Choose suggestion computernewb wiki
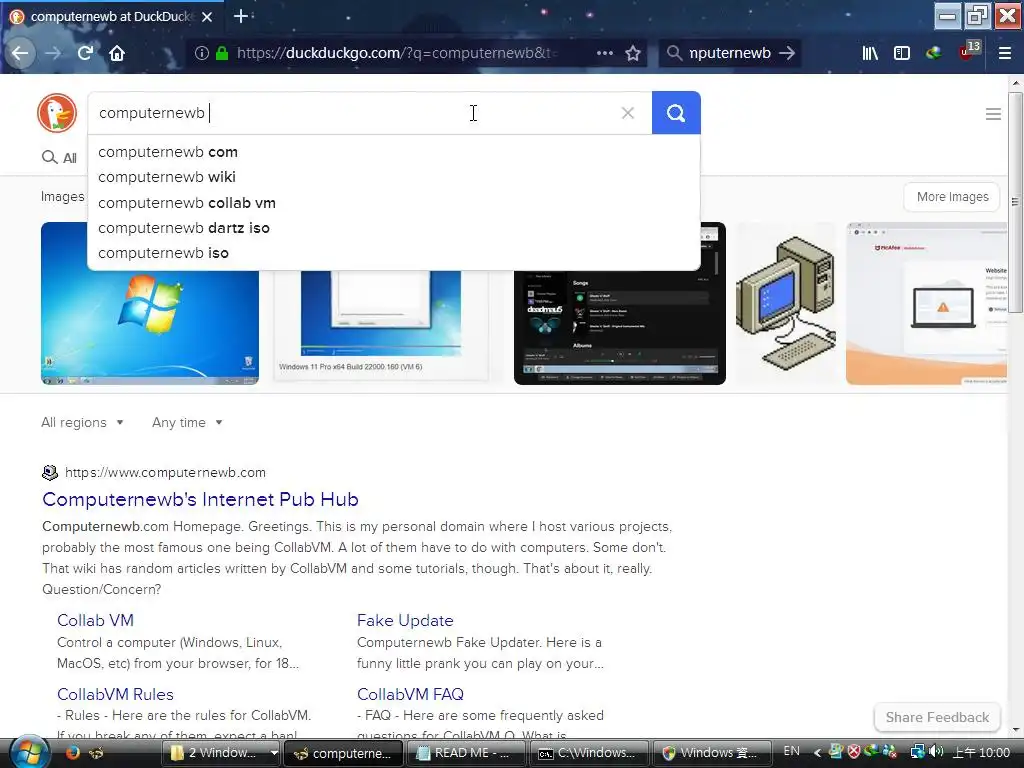1024x768 pixels. [x=394, y=177]
